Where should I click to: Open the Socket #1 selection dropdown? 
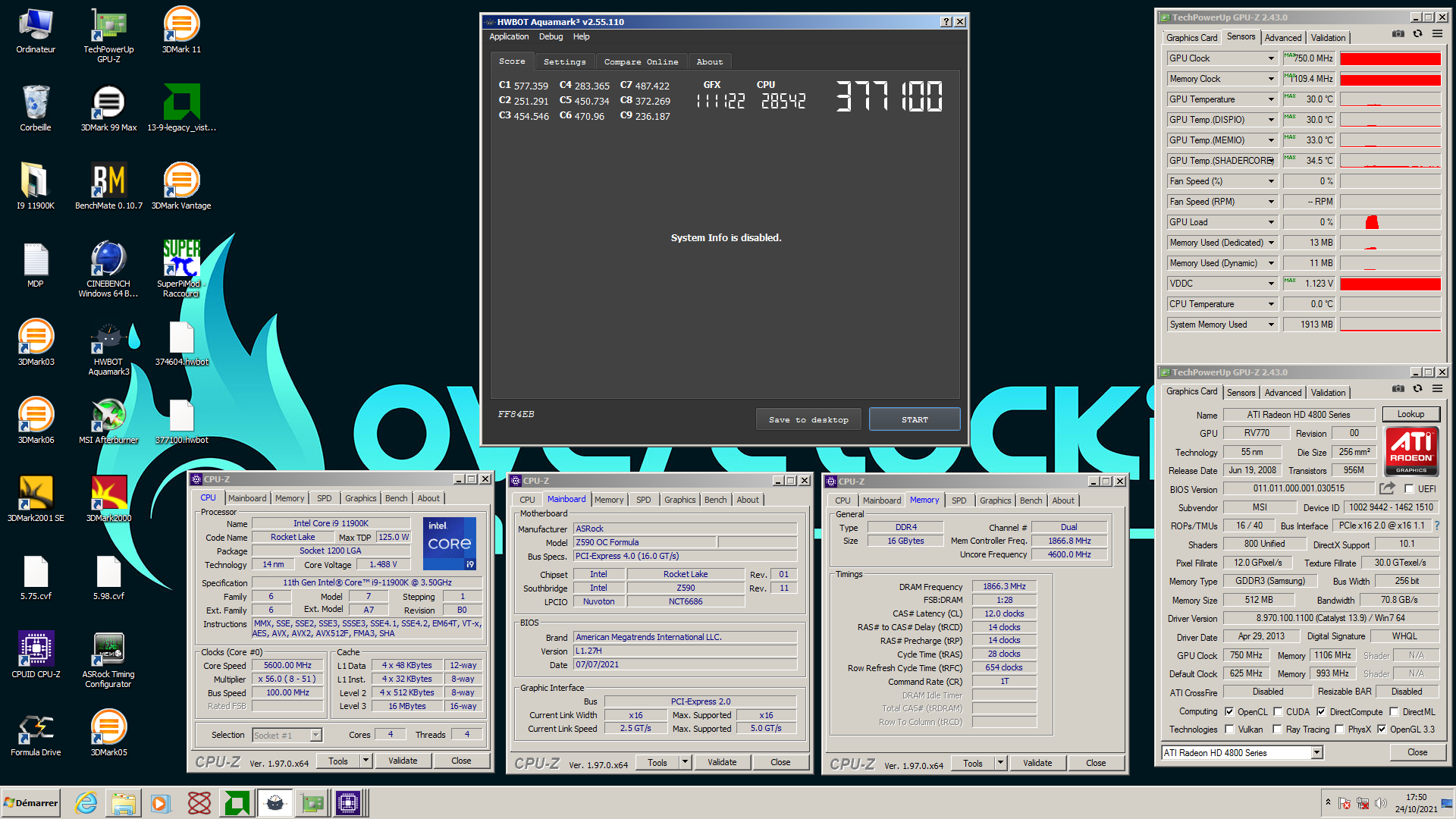[x=287, y=735]
